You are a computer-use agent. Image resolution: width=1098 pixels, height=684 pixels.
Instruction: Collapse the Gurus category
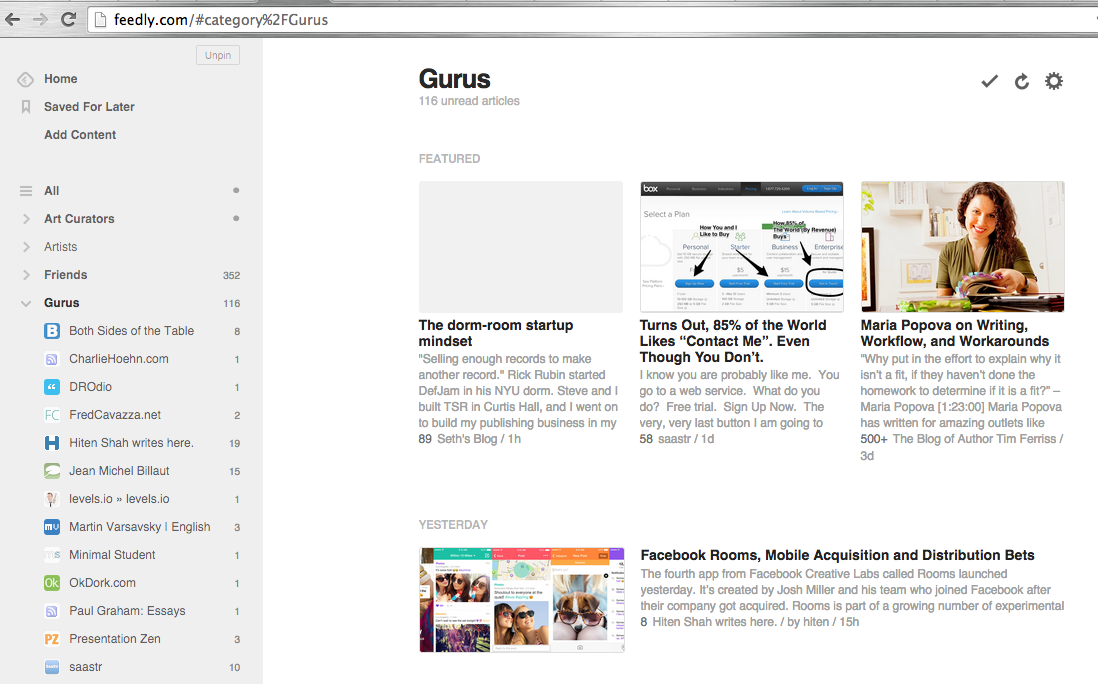(24, 302)
